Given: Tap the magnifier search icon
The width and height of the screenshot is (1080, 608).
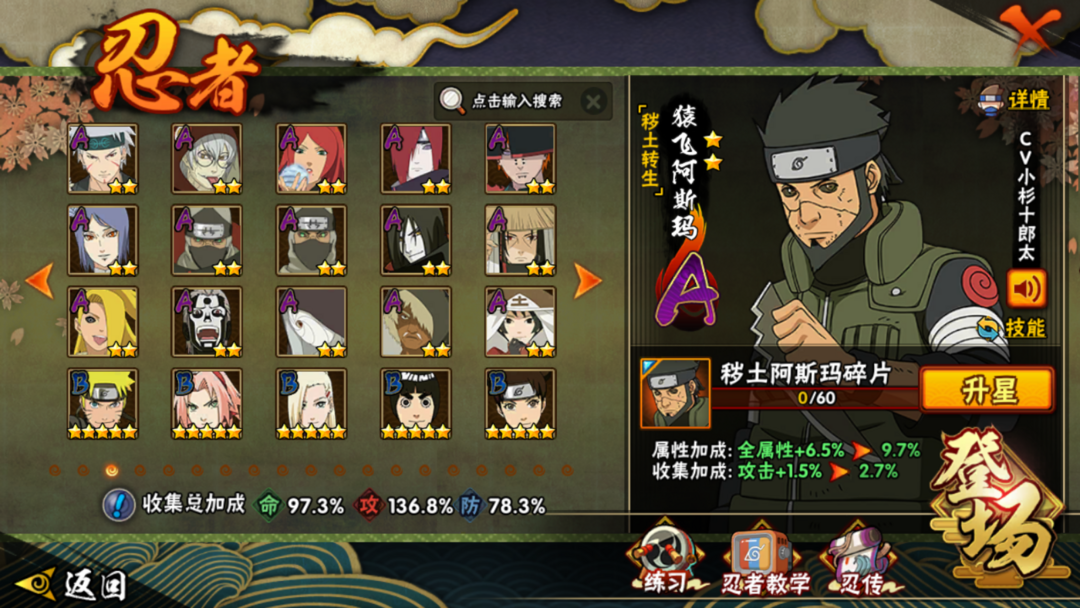Looking at the screenshot, I should pos(452,101).
